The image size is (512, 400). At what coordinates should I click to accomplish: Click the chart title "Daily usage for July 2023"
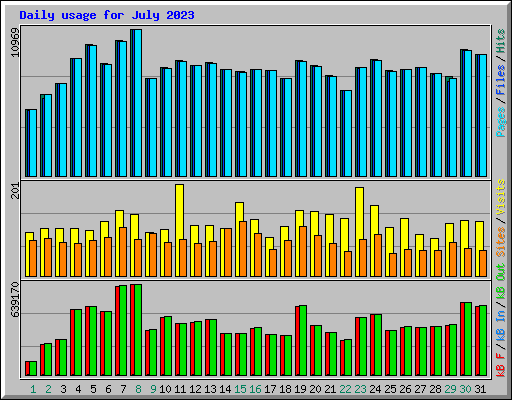coord(107,15)
